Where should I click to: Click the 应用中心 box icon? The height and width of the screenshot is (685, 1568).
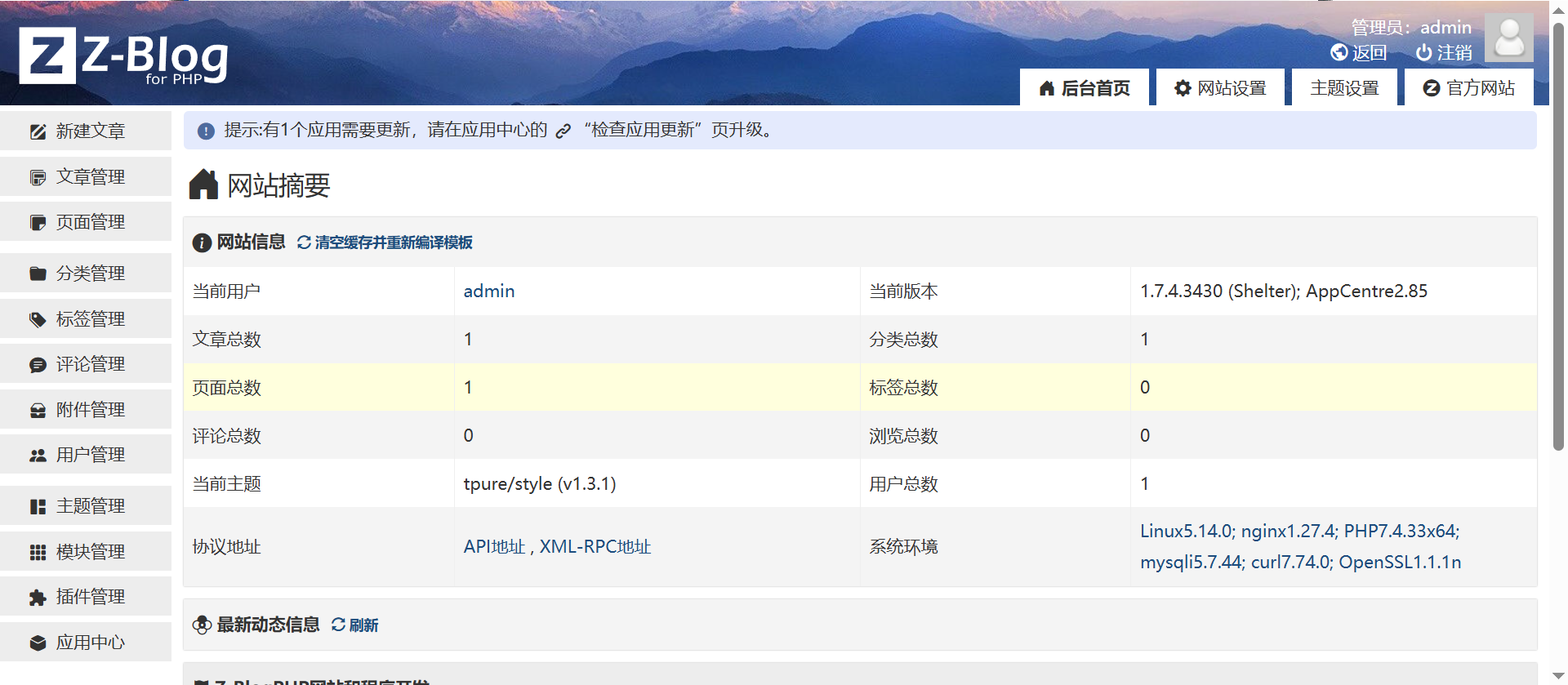coord(38,643)
